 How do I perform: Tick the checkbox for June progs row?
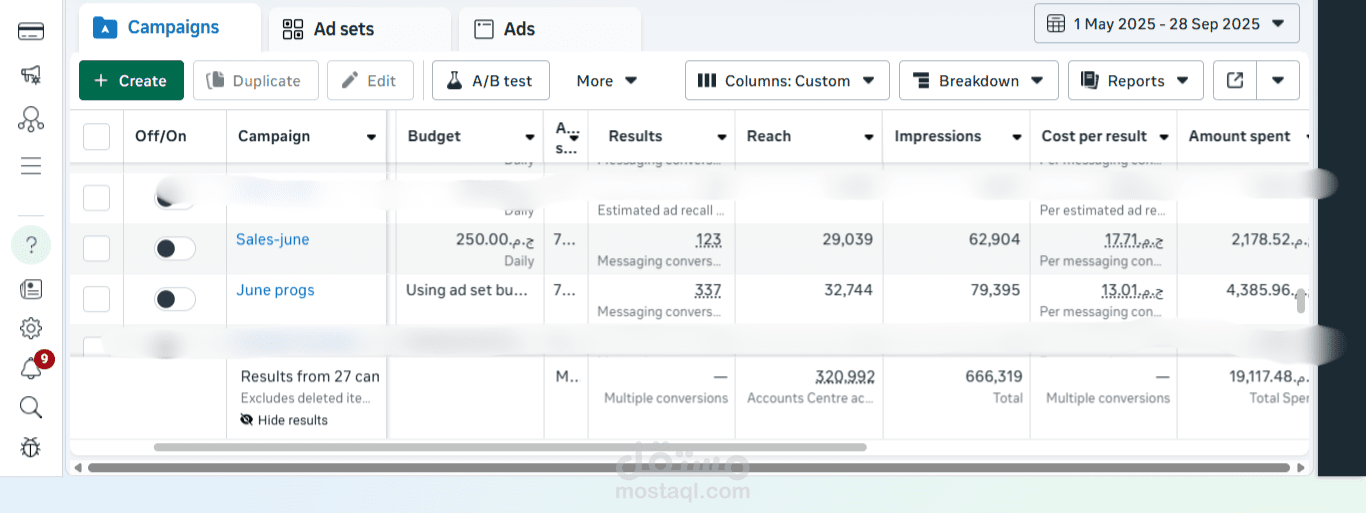coord(96,298)
